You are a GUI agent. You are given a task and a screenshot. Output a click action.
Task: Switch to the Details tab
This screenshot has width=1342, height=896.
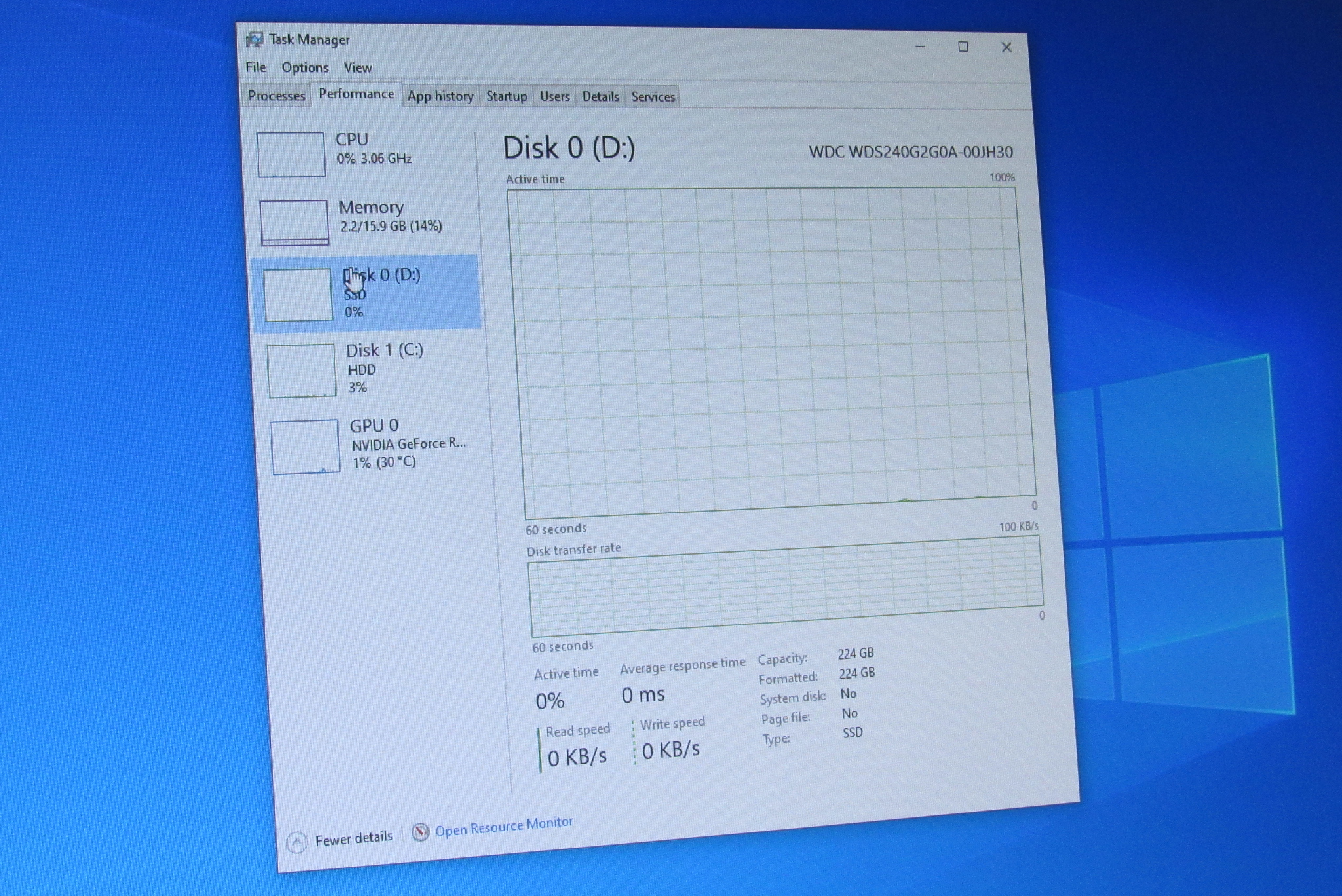pos(600,96)
